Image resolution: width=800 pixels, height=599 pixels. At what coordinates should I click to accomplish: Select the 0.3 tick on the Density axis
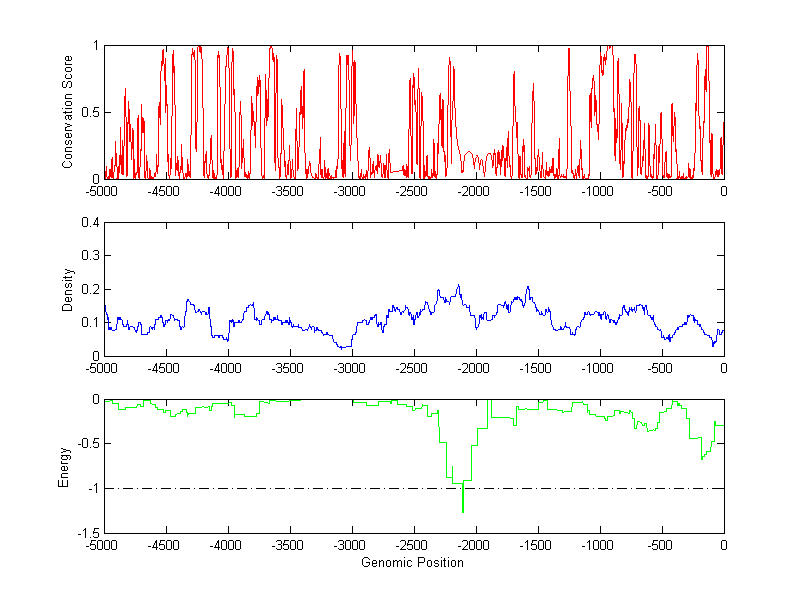(x=89, y=256)
